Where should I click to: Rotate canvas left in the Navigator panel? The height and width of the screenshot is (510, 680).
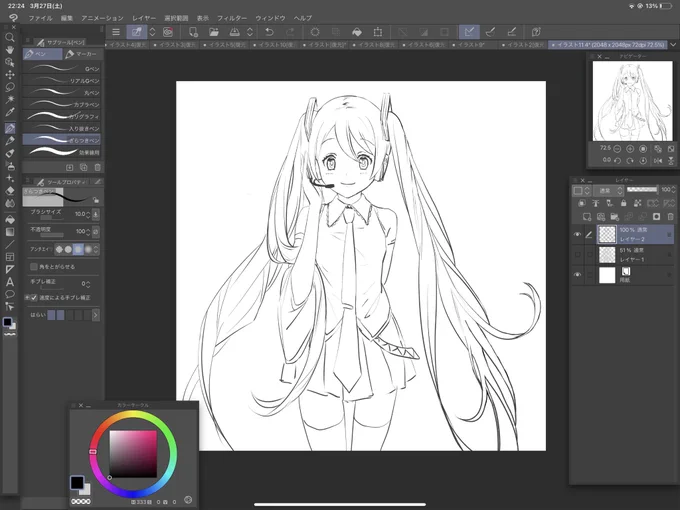(617, 160)
